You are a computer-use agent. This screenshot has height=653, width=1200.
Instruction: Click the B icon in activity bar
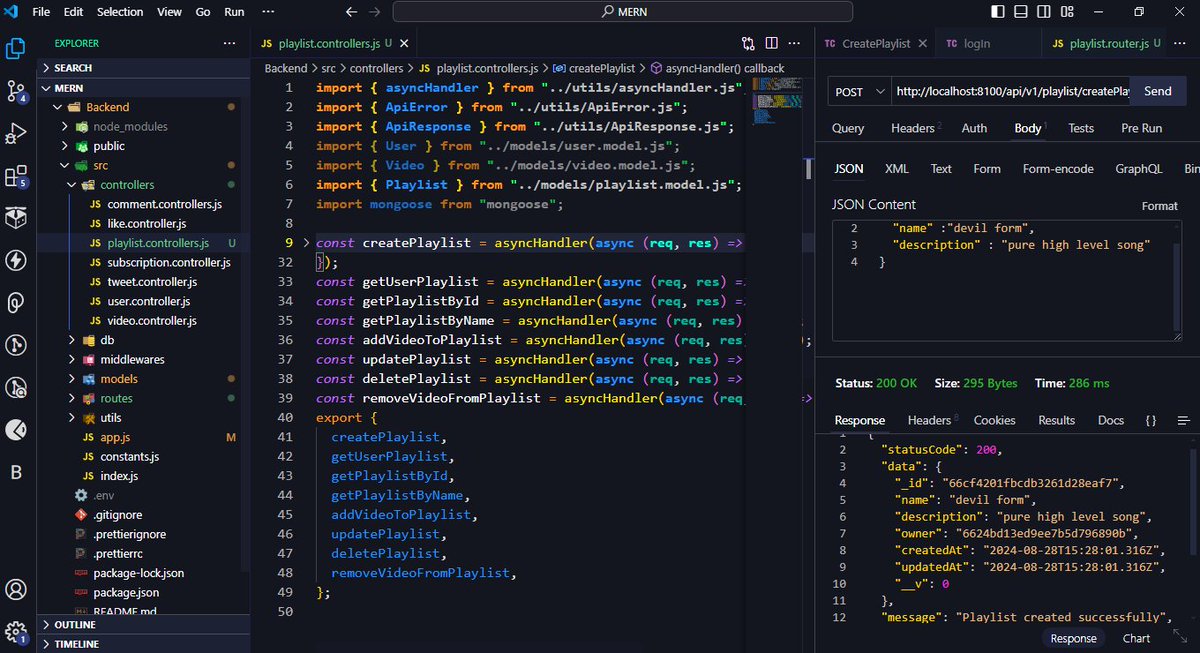click(x=16, y=472)
